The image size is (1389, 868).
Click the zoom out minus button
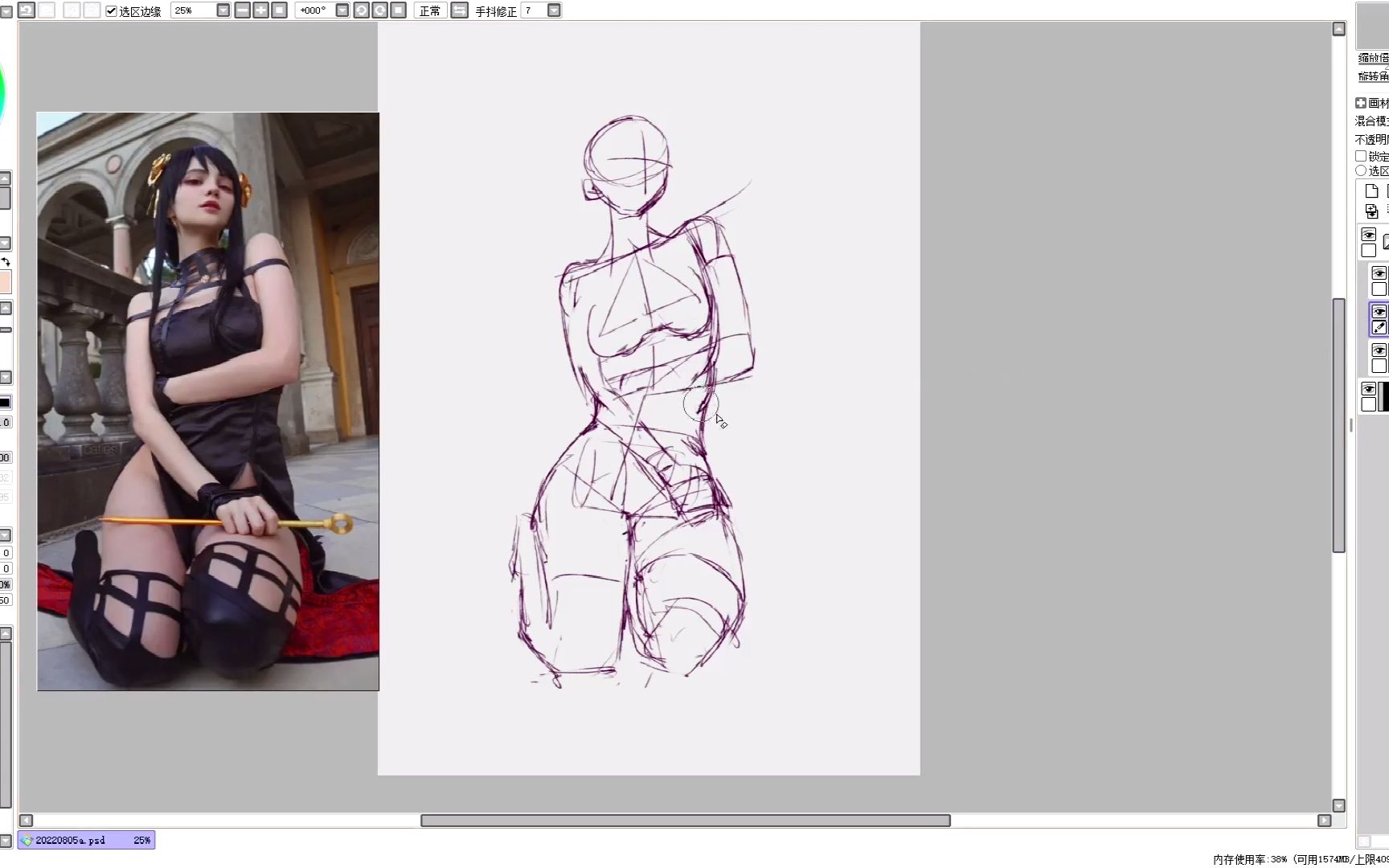243,10
